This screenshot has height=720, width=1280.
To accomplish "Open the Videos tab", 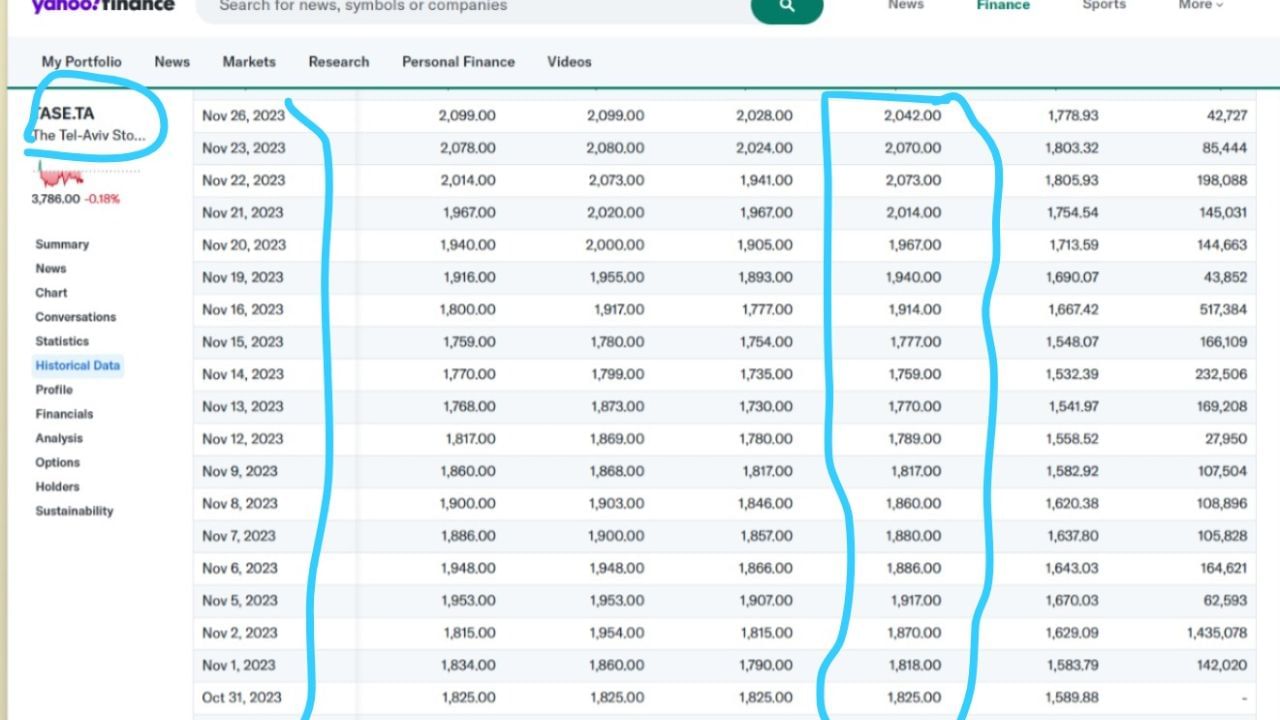I will 569,61.
